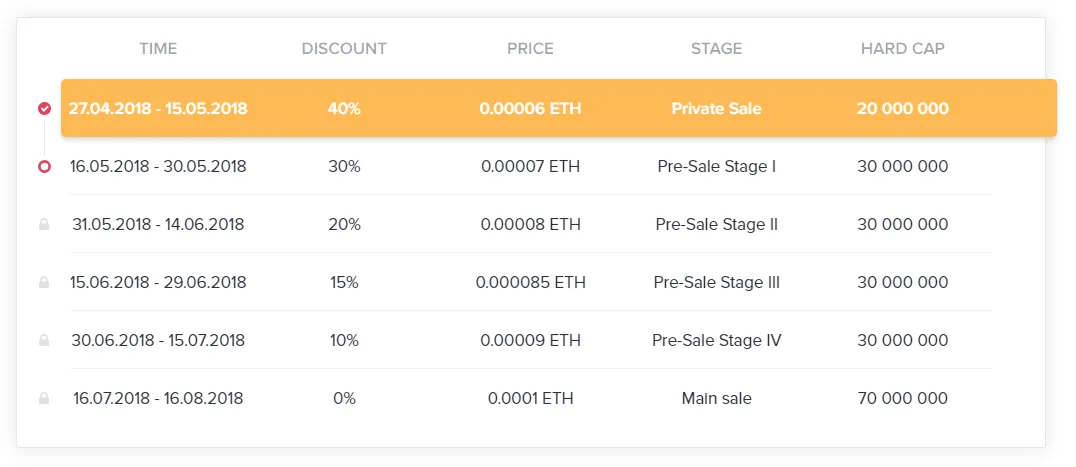The width and height of the screenshot is (1076, 467).
Task: Click the red circle marker for Pre-Sale Stage I
Action: click(x=44, y=166)
